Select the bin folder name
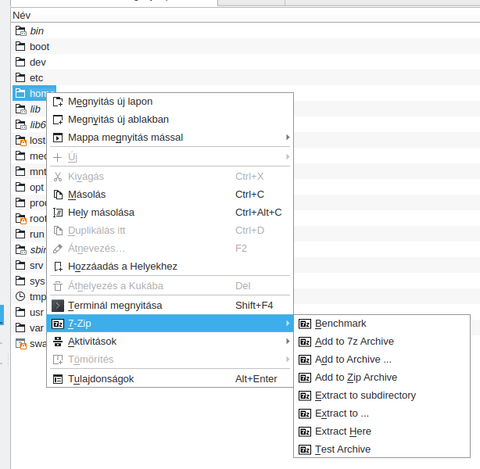Screen dimensions: 480x469 coord(37,31)
